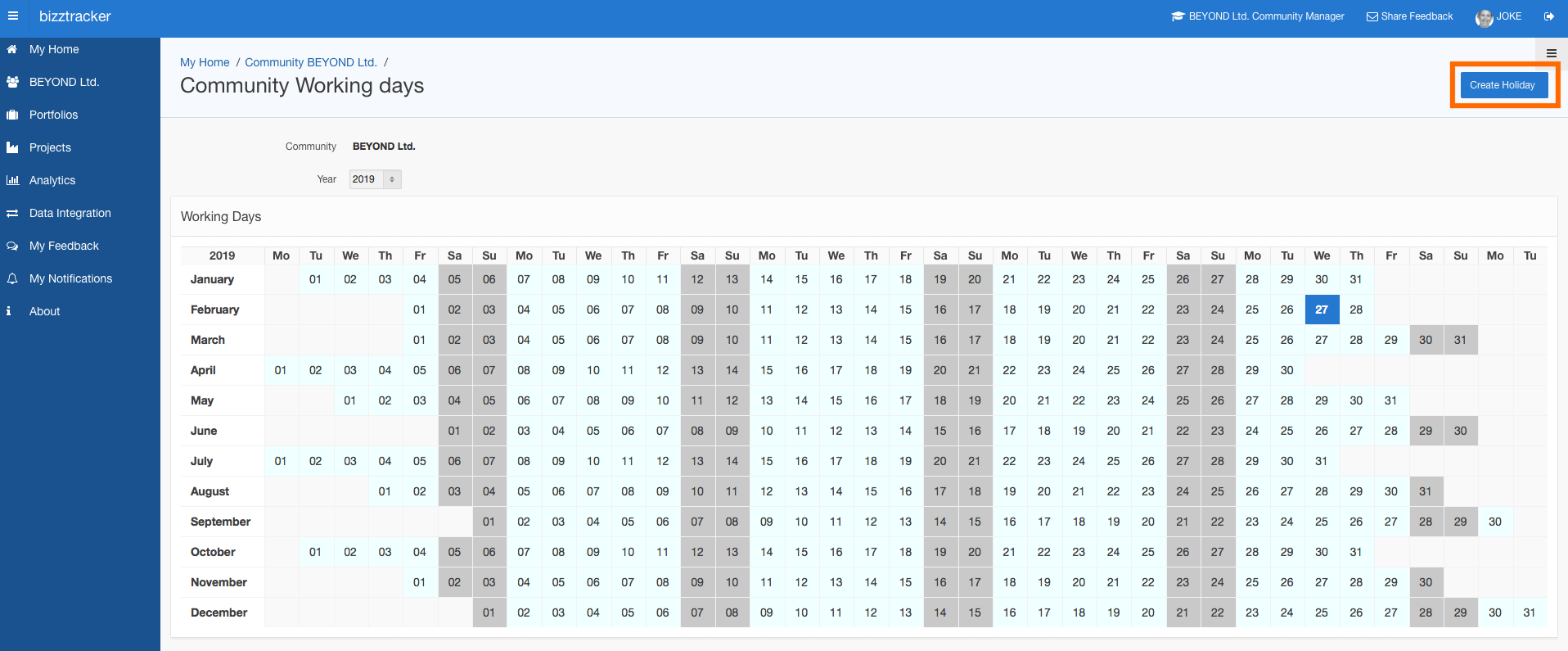Click the Analytics bar chart icon
The image size is (1568, 651).
pos(12,180)
